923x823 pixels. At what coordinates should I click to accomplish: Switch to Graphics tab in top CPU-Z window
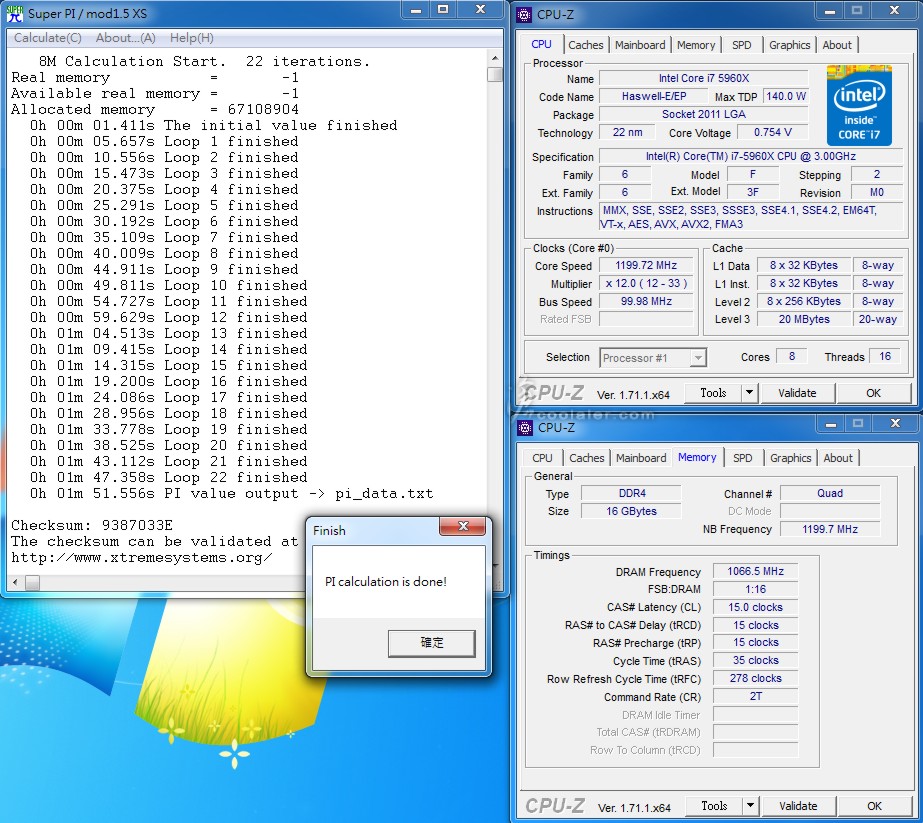coord(789,45)
